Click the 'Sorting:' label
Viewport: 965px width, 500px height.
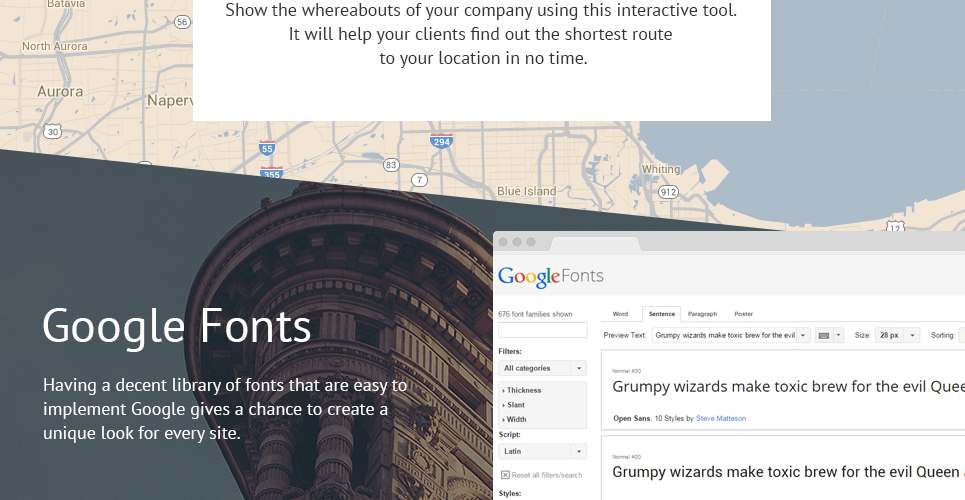point(942,336)
